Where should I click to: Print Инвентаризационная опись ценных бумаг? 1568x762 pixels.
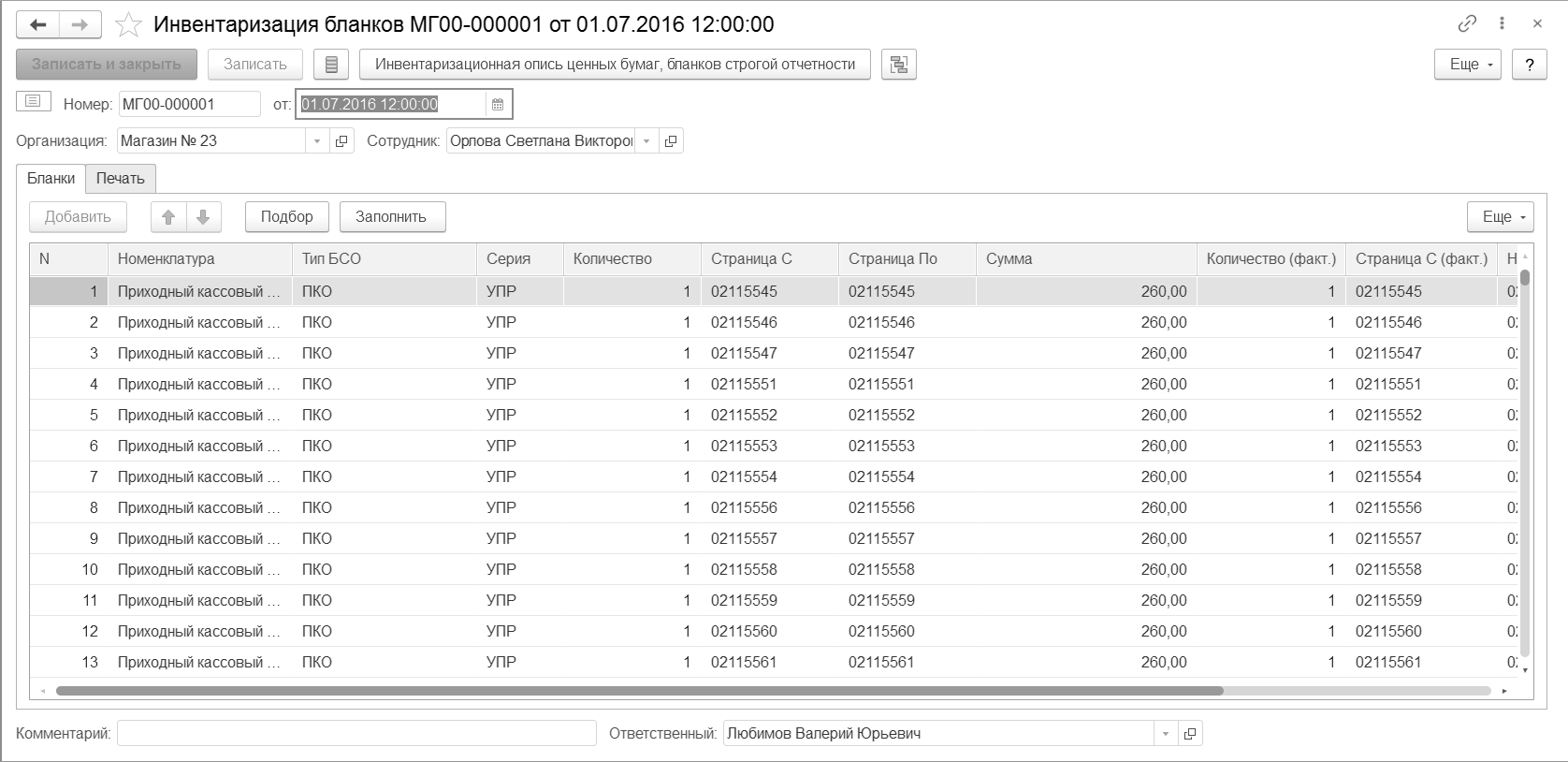[x=615, y=65]
